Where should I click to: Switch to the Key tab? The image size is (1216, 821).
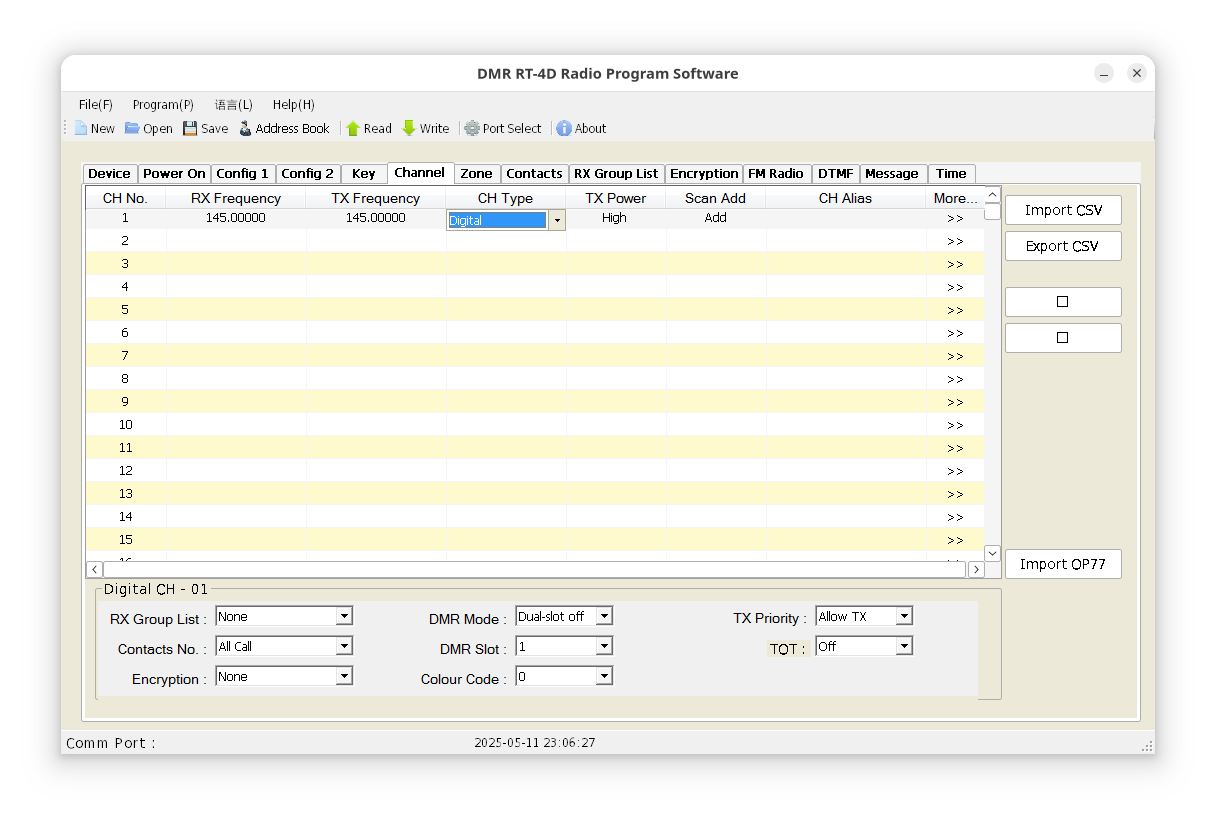(x=364, y=174)
